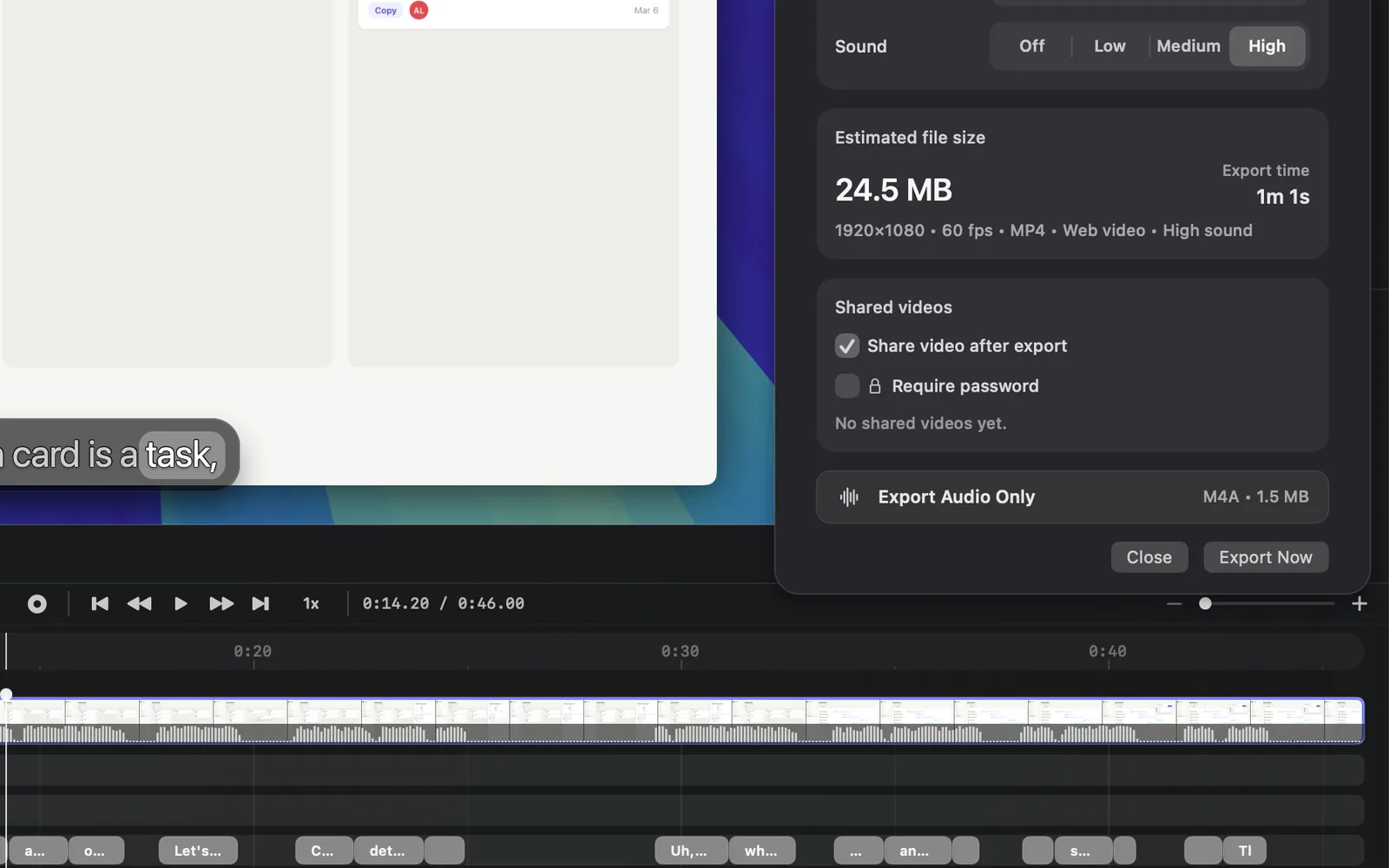Play the video preview
1389x868 pixels.
[x=181, y=604]
